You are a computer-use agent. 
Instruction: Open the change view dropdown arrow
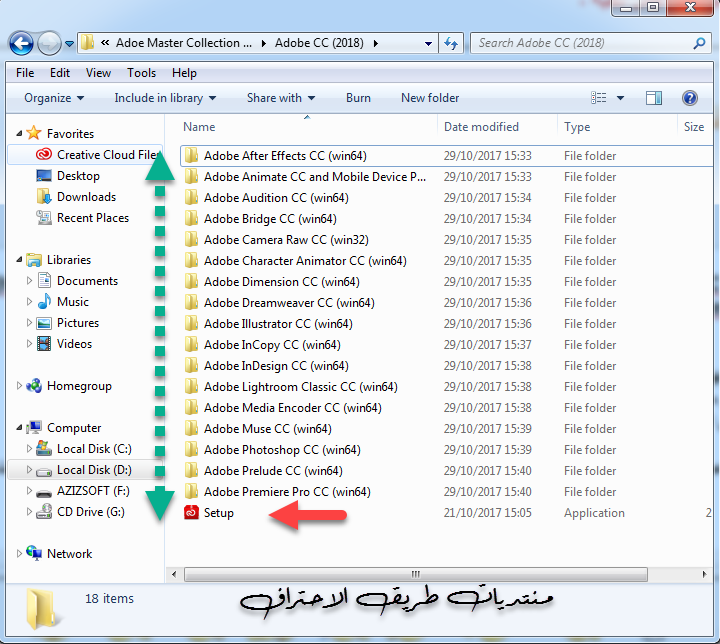(x=620, y=98)
